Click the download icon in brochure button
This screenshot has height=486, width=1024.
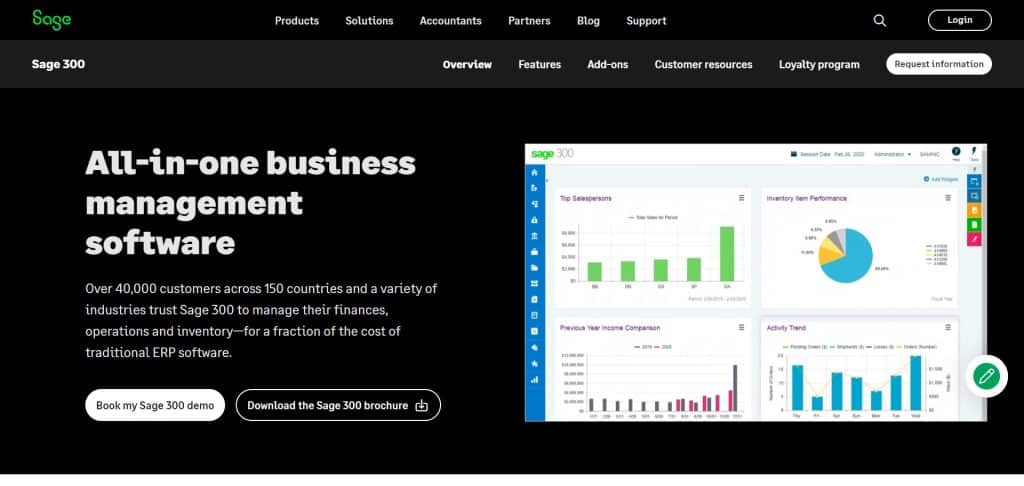422,406
